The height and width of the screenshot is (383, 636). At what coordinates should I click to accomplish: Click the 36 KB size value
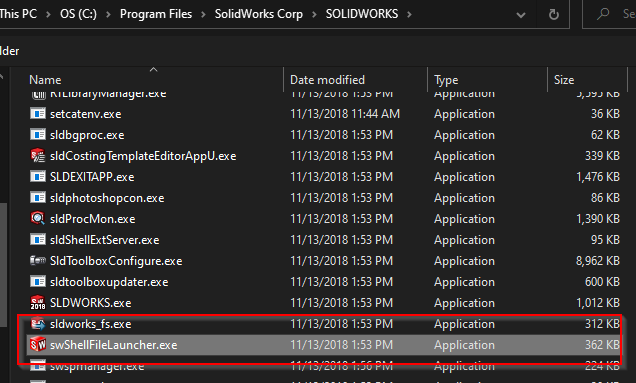(x=605, y=114)
